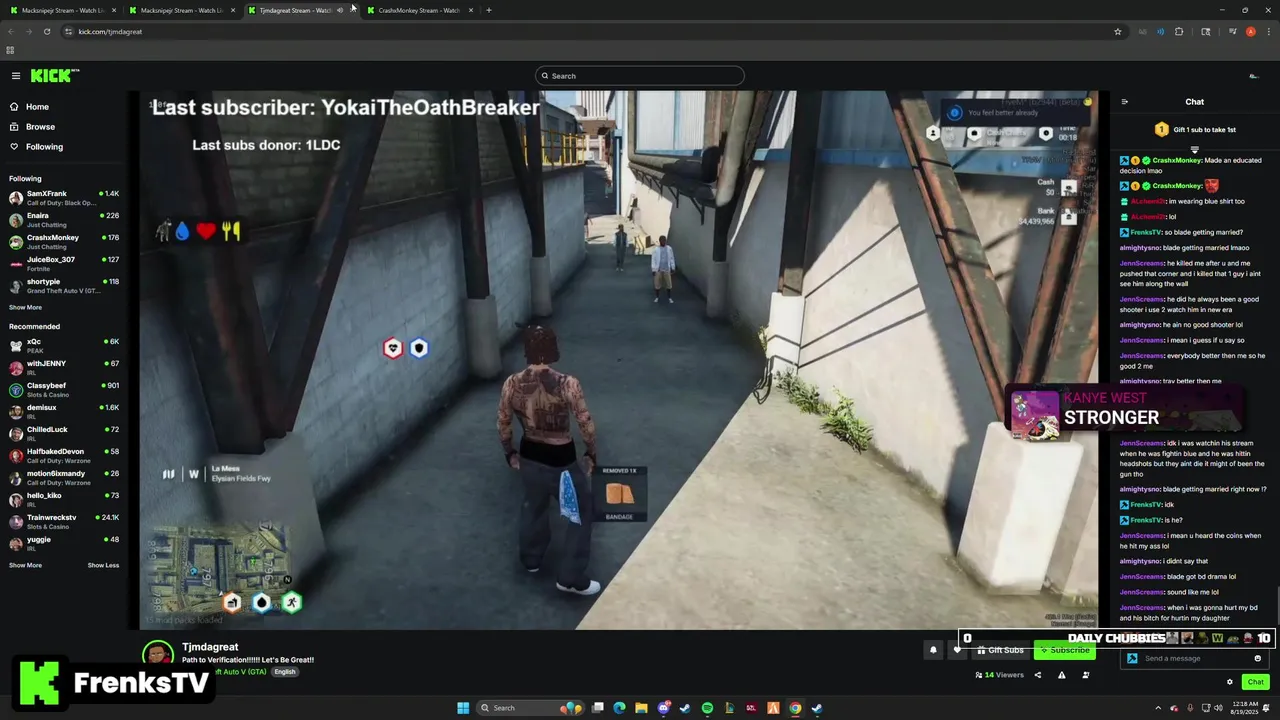Click the green Subscribe button
This screenshot has width=1280, height=720.
pos(1065,650)
